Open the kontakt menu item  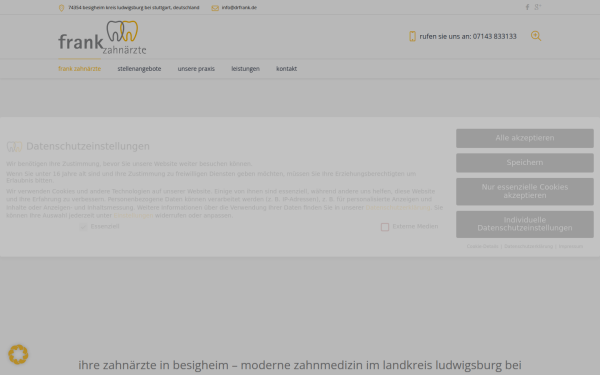[287, 69]
